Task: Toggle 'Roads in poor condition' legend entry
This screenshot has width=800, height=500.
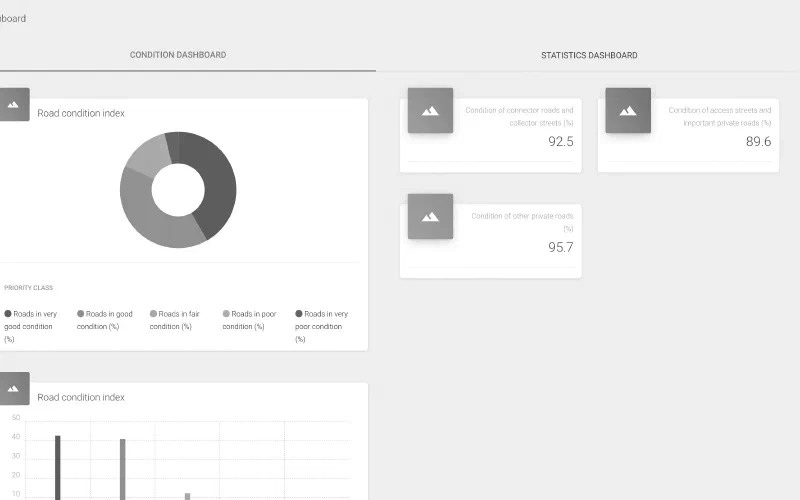Action: coord(249,320)
